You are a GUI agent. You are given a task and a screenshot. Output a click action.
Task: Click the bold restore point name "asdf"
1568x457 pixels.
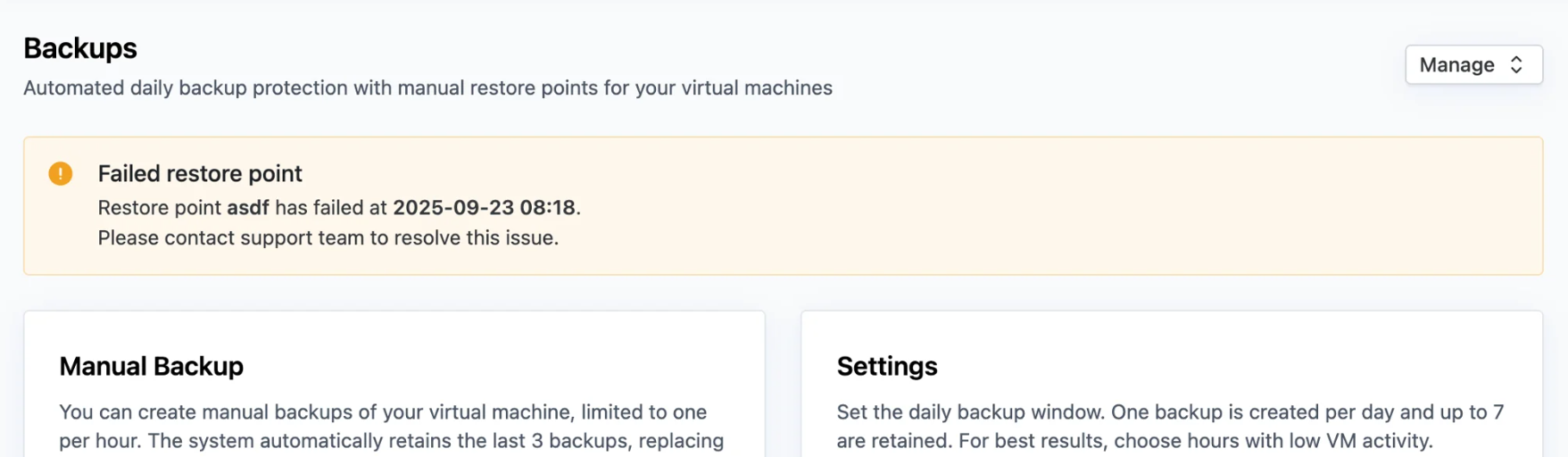click(248, 208)
